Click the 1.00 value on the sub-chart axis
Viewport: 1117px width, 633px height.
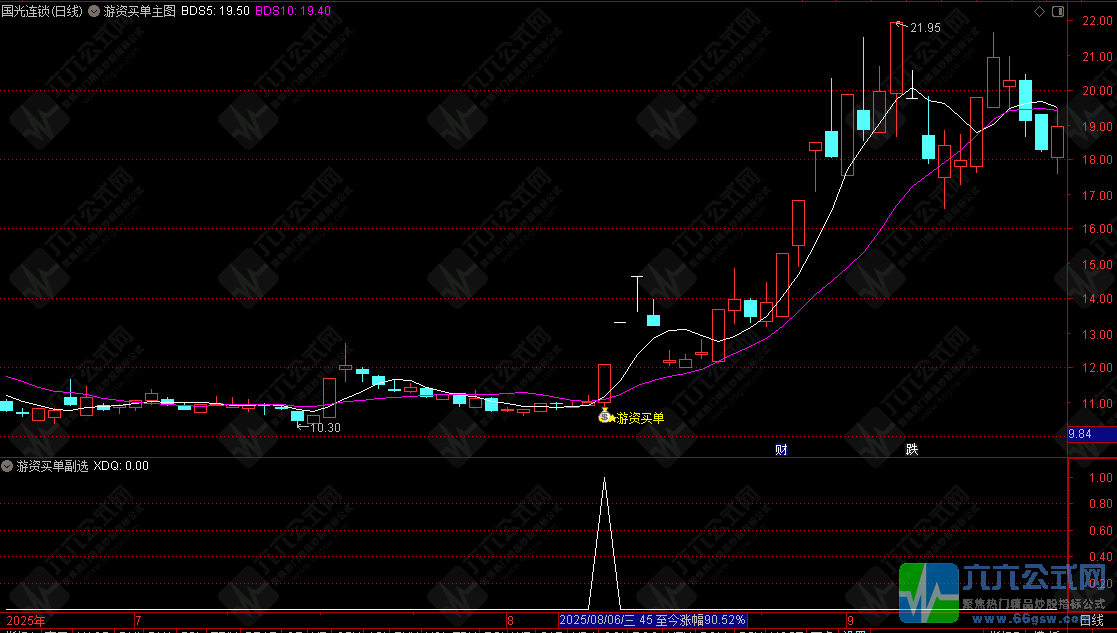[1101, 478]
